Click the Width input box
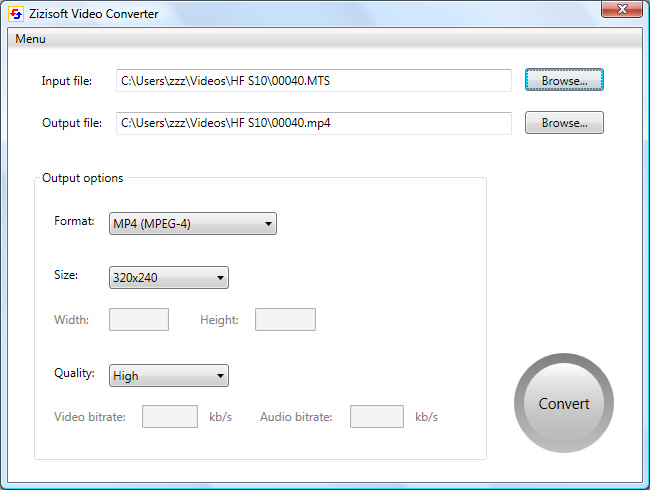The image size is (650, 490). point(139,320)
